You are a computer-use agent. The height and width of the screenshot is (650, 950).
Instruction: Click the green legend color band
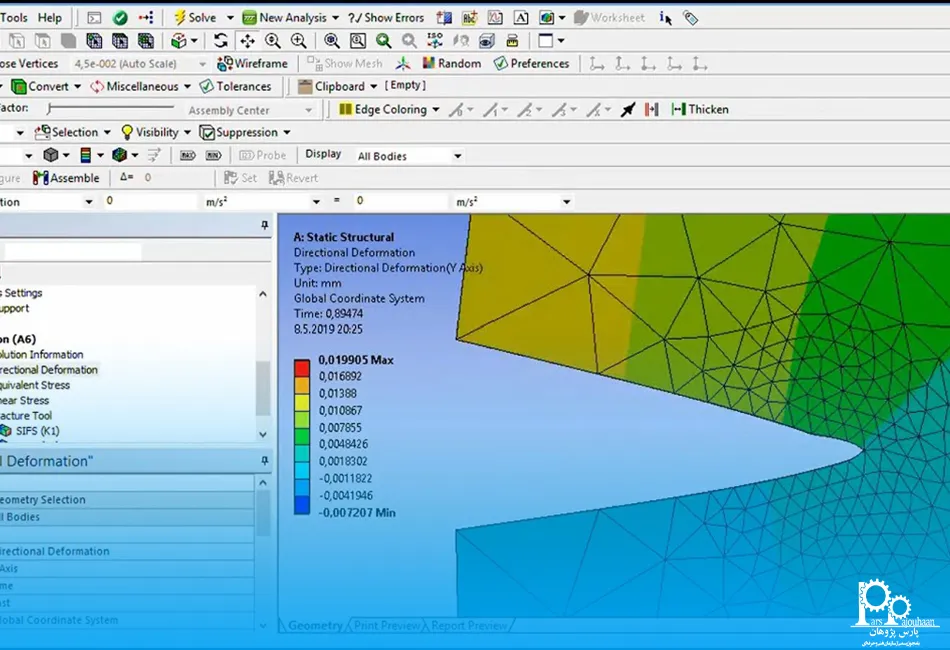pyautogui.click(x=302, y=436)
